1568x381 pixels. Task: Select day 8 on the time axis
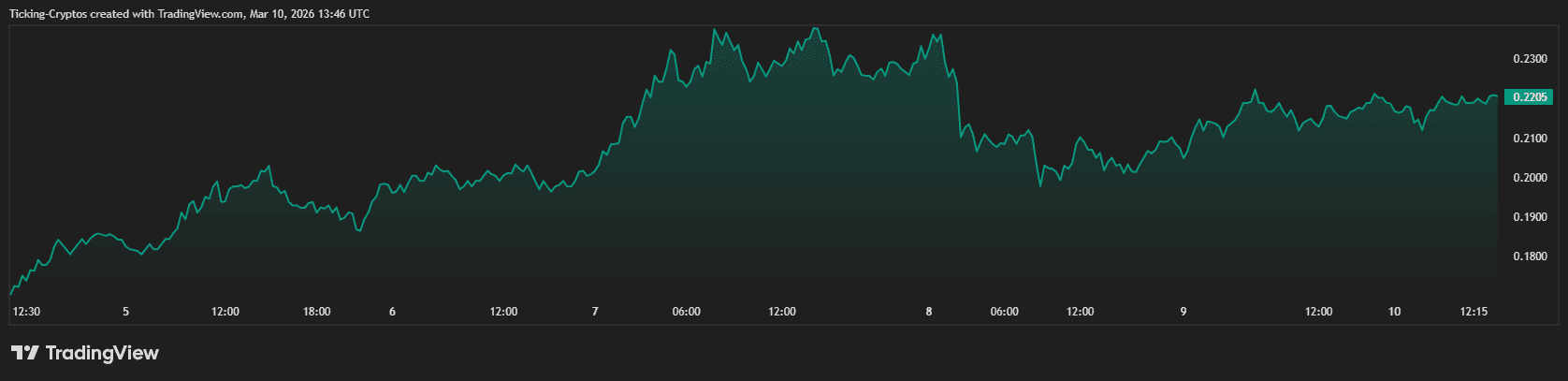click(x=929, y=312)
